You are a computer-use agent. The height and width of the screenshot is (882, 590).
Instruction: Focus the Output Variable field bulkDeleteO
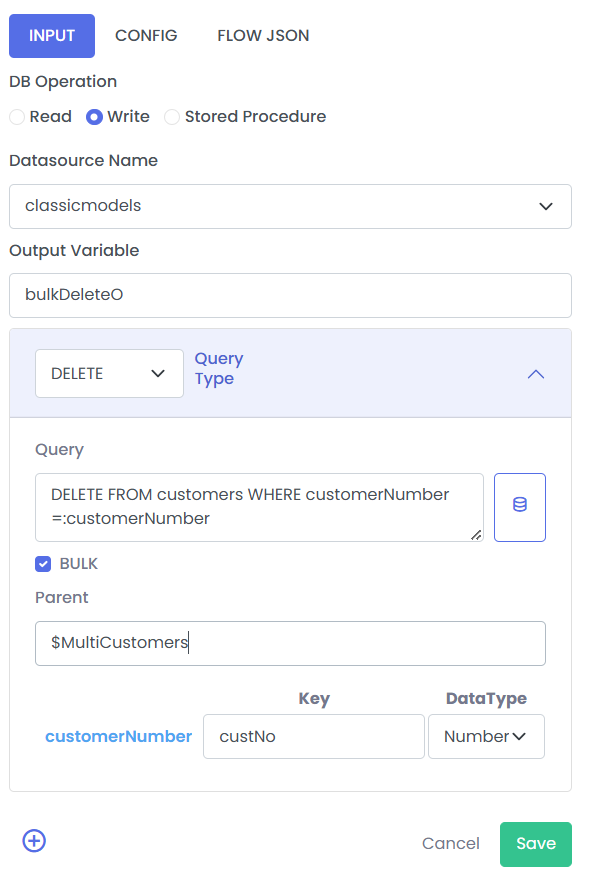[290, 295]
